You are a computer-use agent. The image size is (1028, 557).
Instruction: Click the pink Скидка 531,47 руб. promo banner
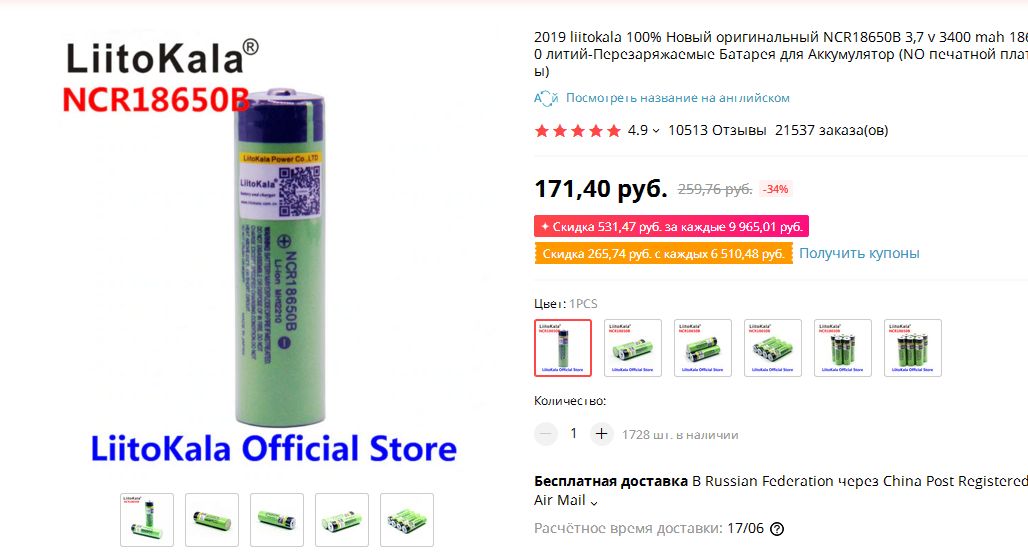point(671,227)
